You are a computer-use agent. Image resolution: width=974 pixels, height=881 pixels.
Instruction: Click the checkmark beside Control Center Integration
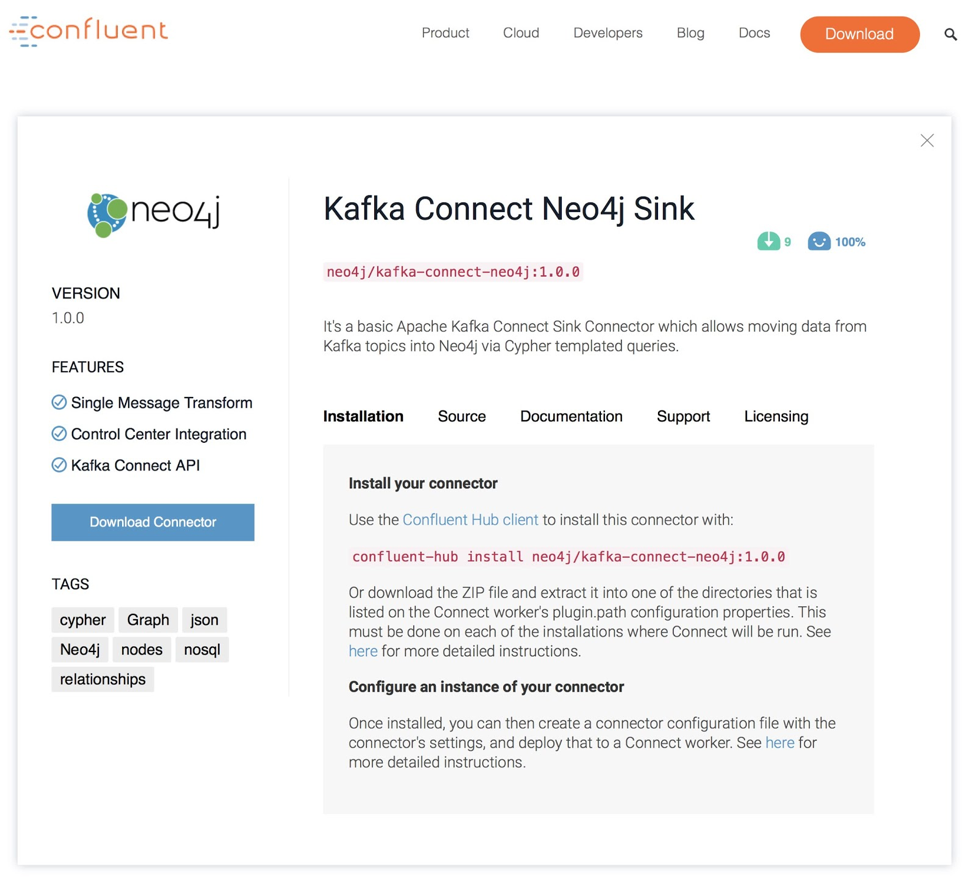pyautogui.click(x=59, y=434)
